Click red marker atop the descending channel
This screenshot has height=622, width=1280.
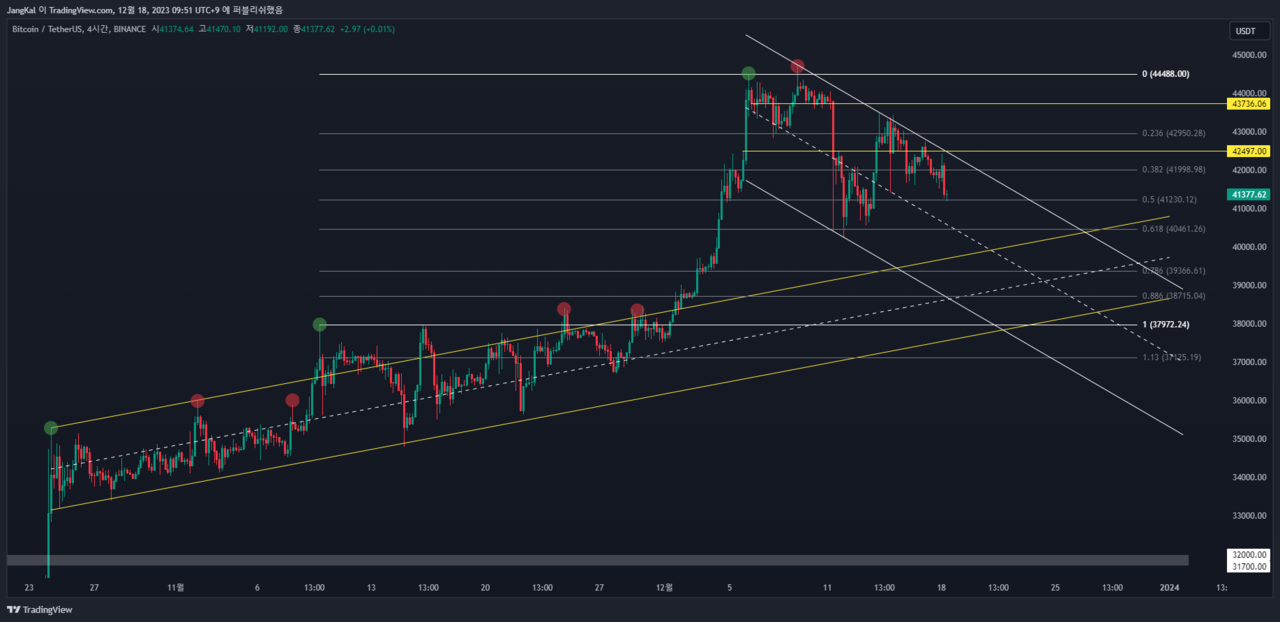(x=797, y=67)
